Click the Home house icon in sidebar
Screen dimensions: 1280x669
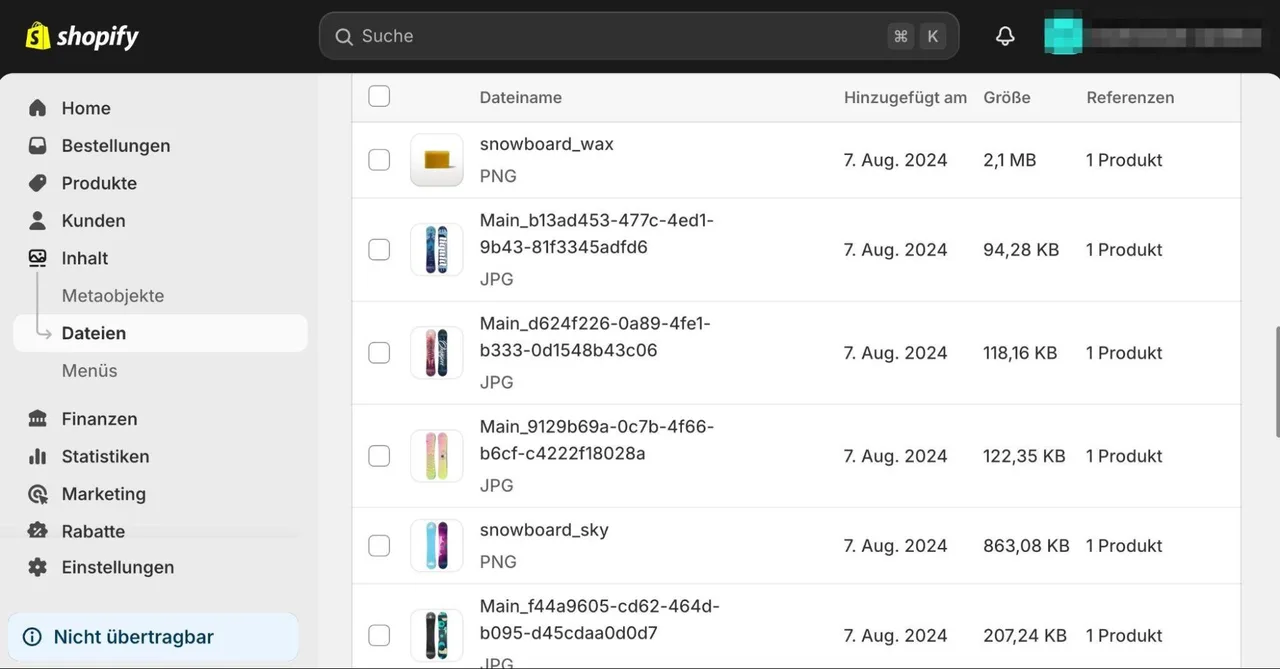[37, 108]
